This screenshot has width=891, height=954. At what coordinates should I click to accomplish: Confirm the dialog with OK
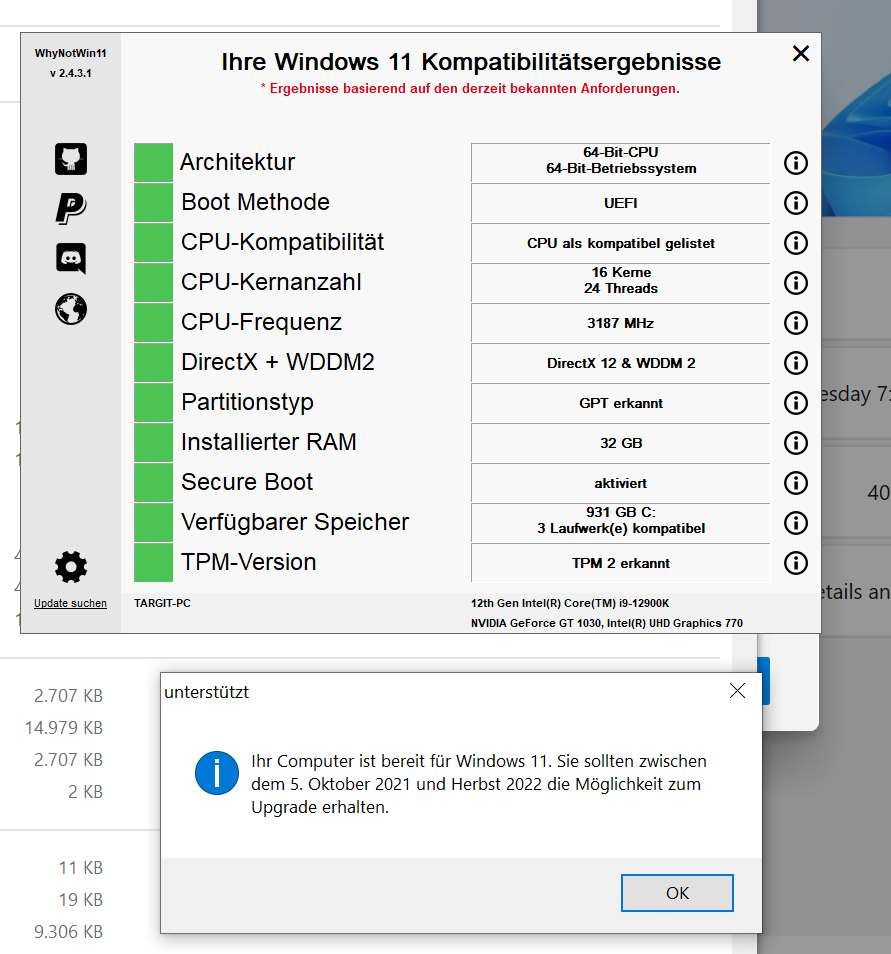click(x=677, y=893)
